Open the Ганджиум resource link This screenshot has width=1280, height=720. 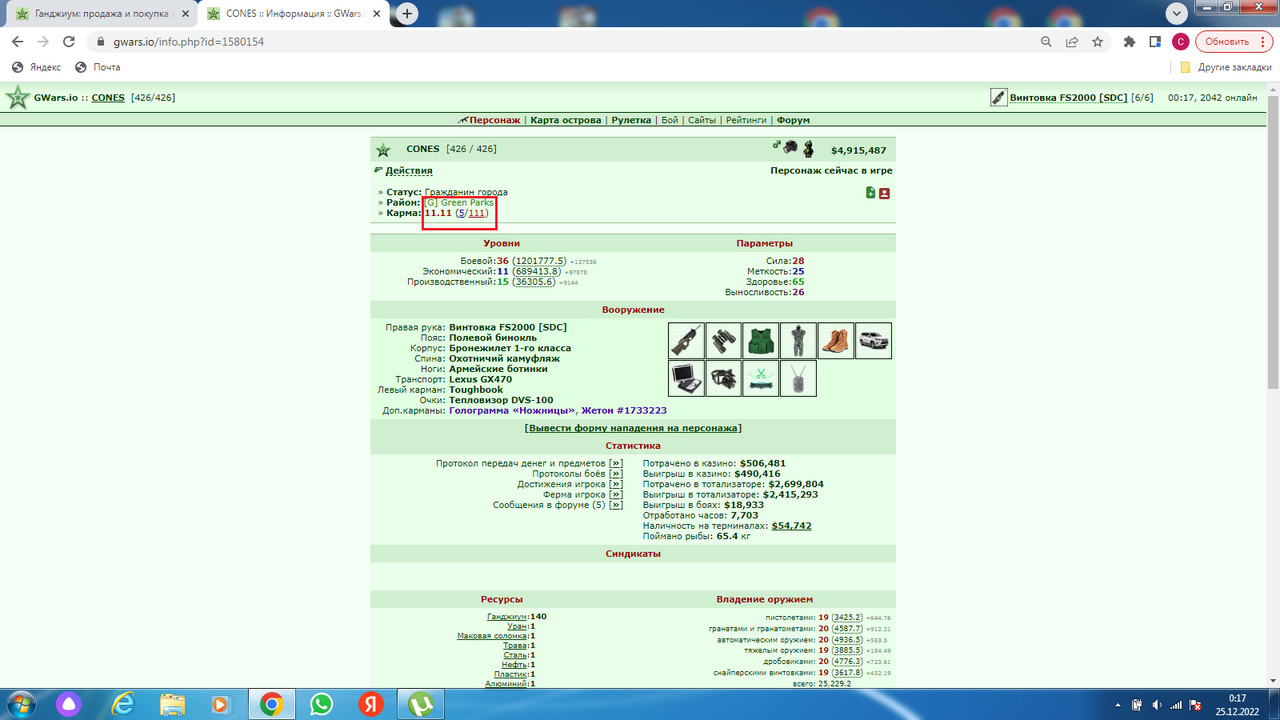click(508, 617)
